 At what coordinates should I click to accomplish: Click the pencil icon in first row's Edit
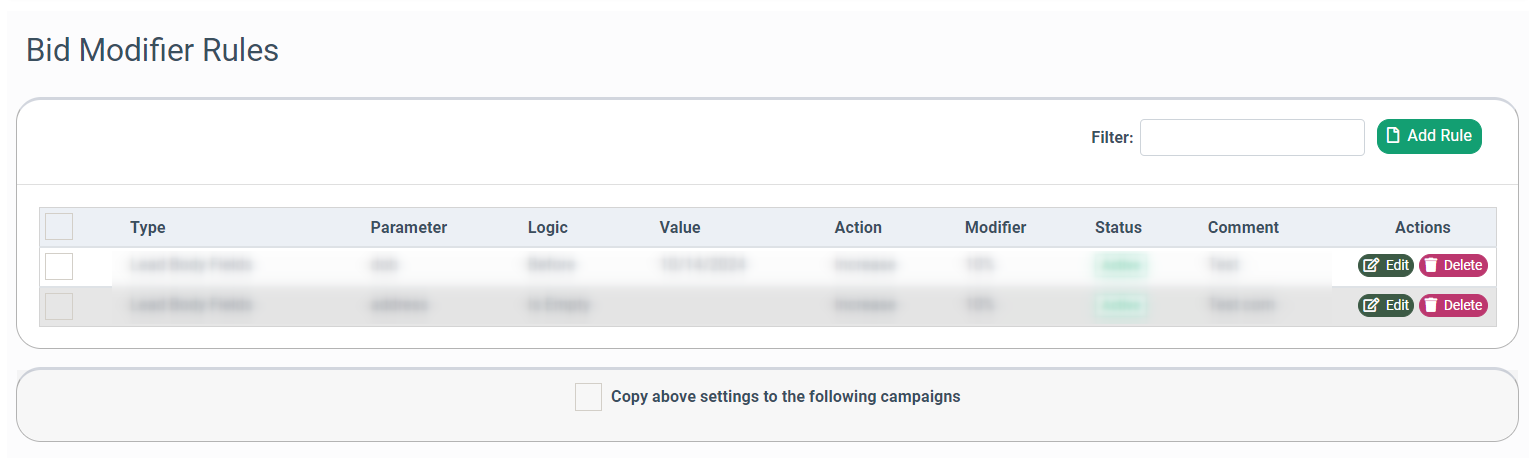tap(1371, 265)
